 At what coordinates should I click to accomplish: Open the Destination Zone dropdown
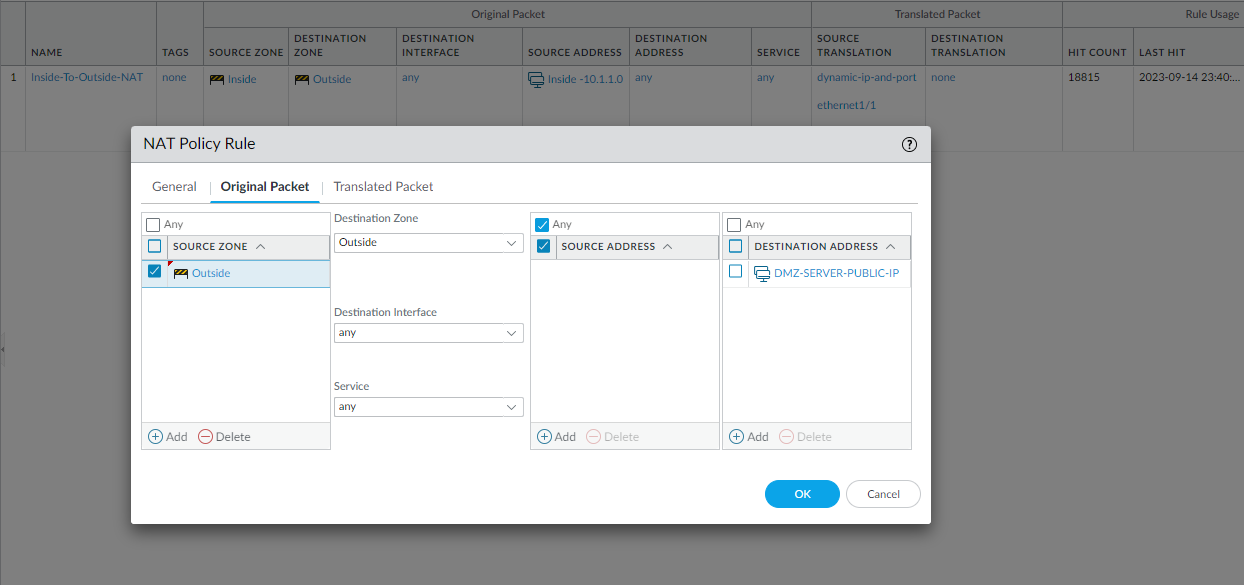click(x=428, y=243)
